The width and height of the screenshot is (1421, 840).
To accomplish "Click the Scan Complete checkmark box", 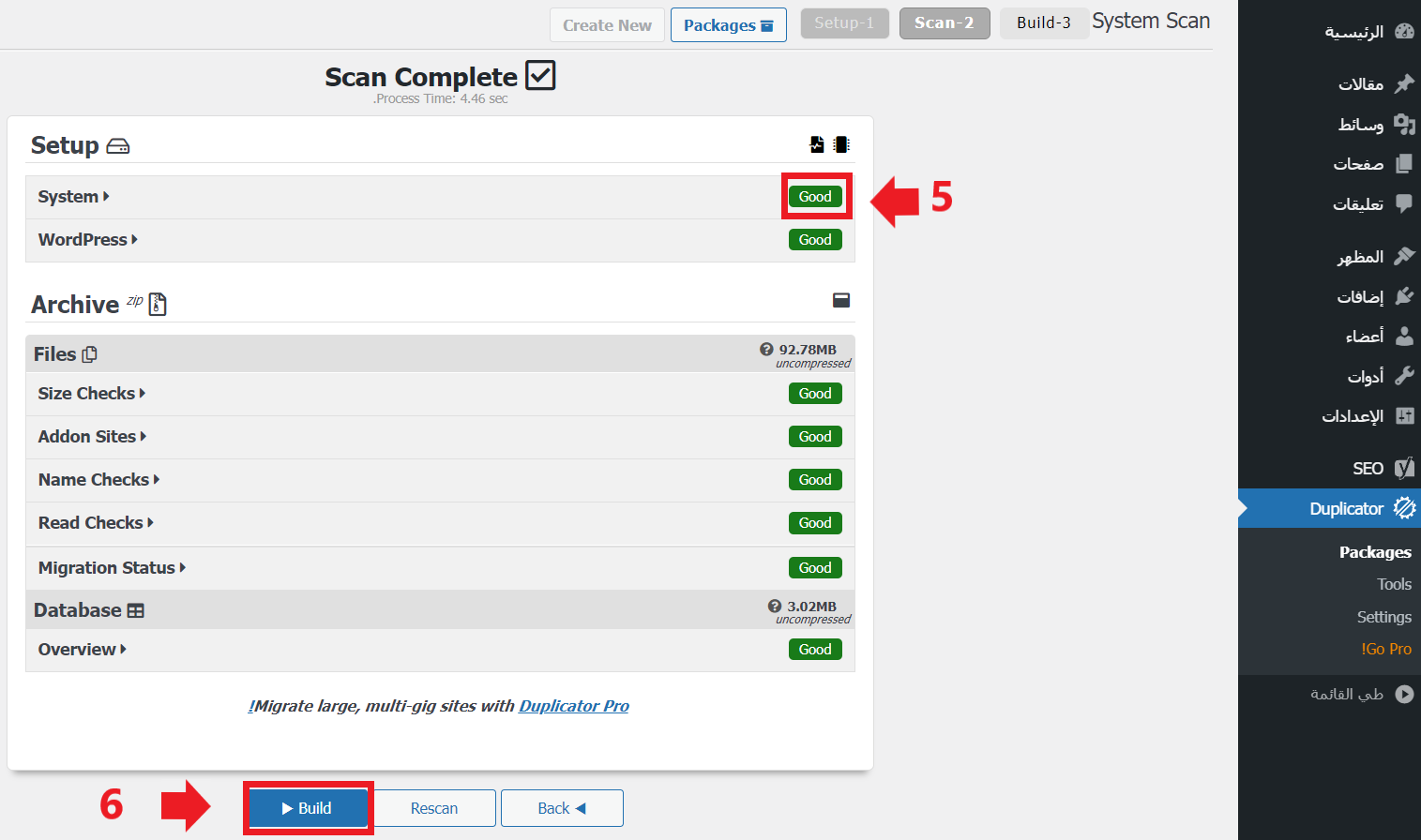I will pos(540,75).
